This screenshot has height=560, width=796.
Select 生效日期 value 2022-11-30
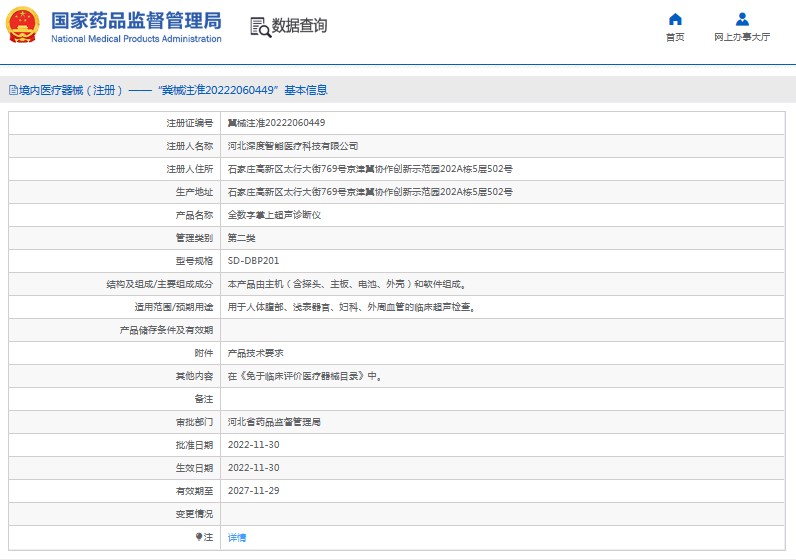click(x=253, y=468)
